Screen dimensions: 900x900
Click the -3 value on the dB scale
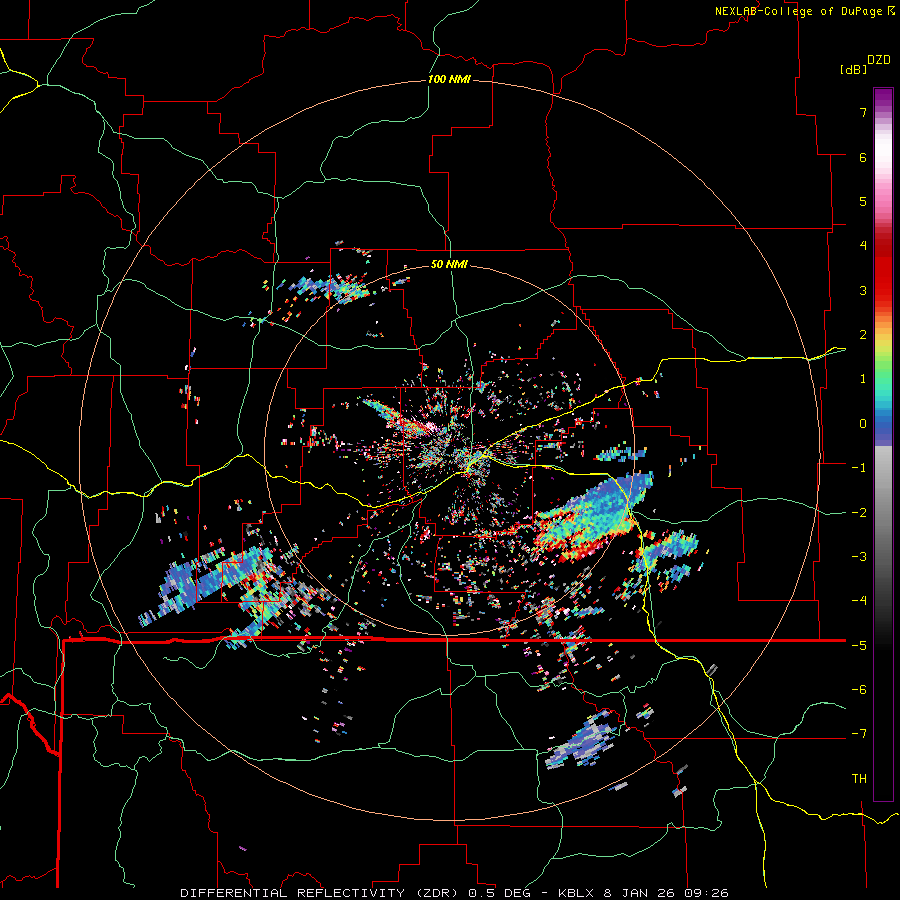[859, 557]
